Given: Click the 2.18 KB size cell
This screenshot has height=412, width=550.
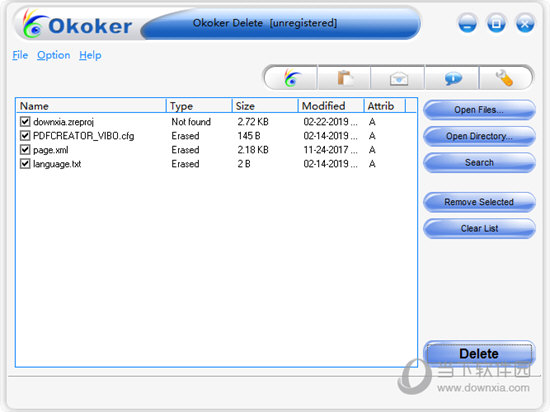Looking at the screenshot, I should [253, 150].
